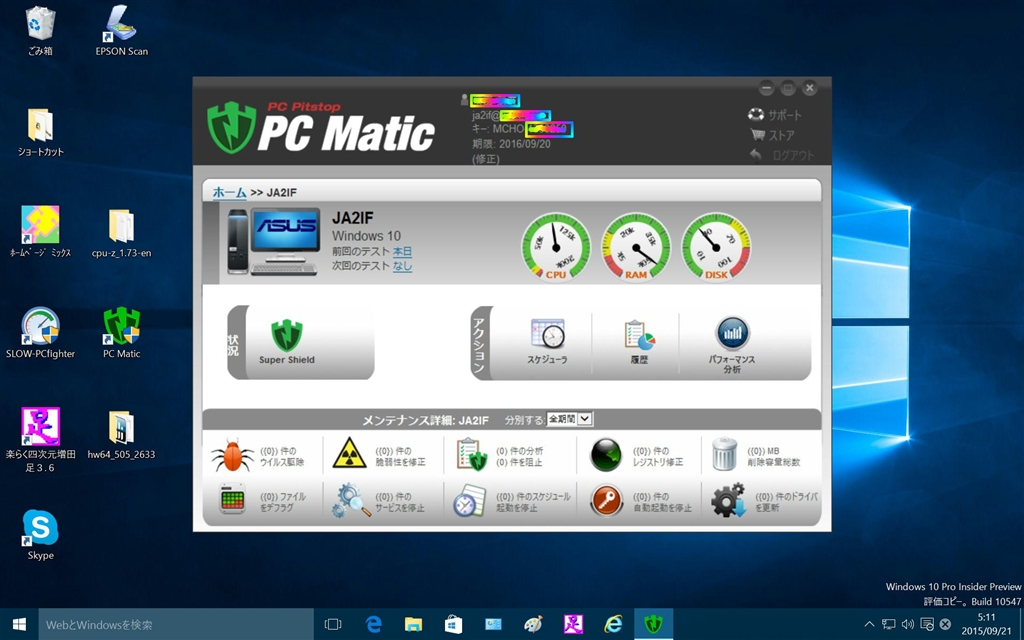Select the SLOW-PCfighter desktop icon

click(x=40, y=333)
